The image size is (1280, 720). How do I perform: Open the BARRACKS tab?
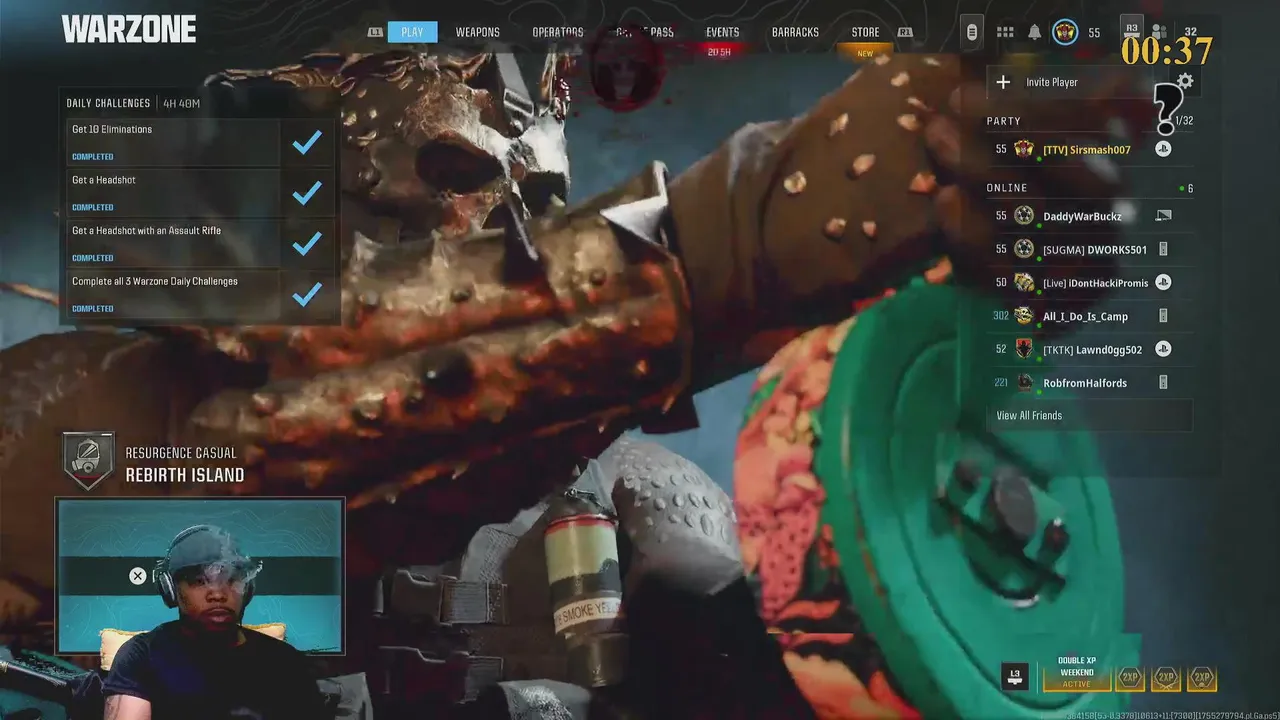795,32
